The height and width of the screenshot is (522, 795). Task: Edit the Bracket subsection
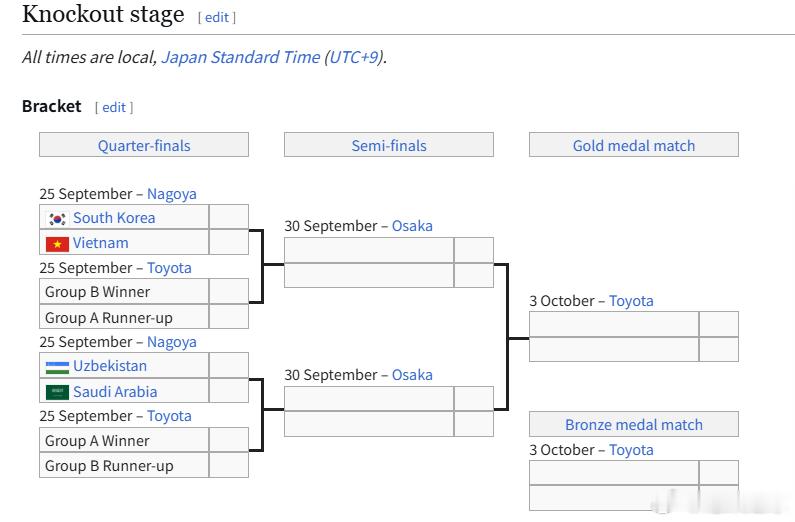(x=114, y=107)
